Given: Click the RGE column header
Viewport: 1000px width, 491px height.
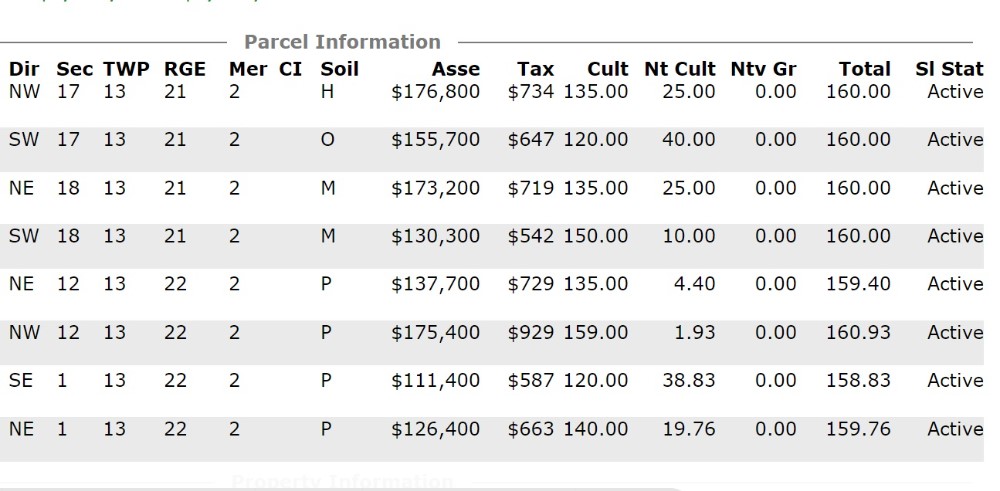Looking at the screenshot, I should 185,69.
